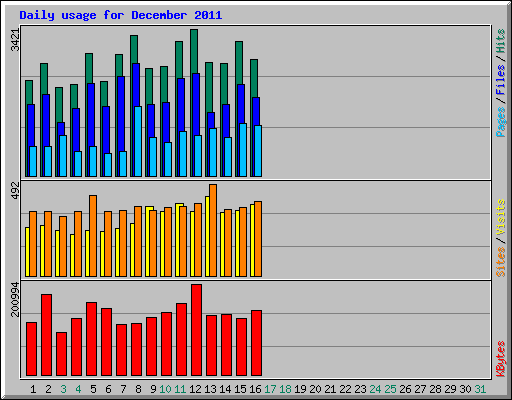The image size is (512, 400).
Task: Click the 'Files' legend label
Action: [x=501, y=80]
